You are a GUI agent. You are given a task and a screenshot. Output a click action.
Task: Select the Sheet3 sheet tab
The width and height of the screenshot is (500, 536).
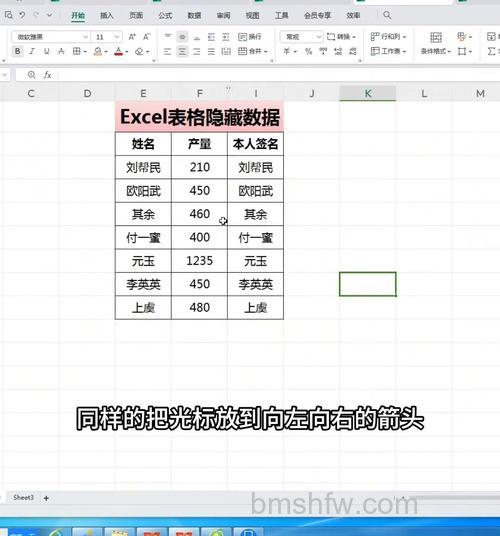coord(23,498)
